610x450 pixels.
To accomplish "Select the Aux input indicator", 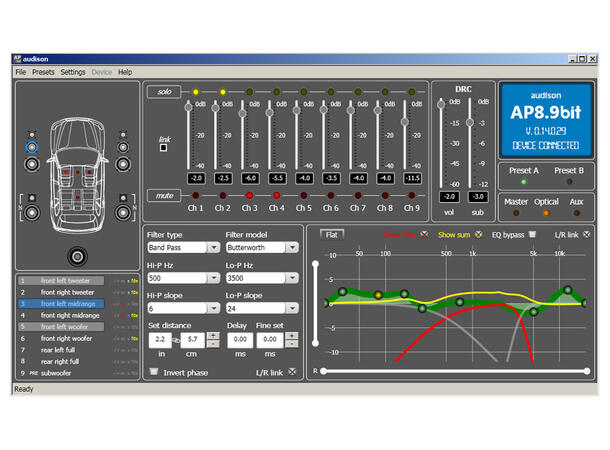I will point(577,213).
